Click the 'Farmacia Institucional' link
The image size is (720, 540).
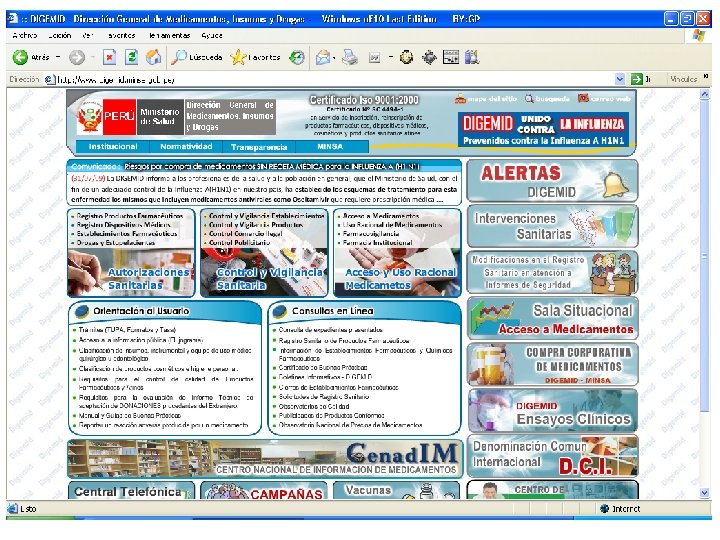pyautogui.click(x=377, y=242)
